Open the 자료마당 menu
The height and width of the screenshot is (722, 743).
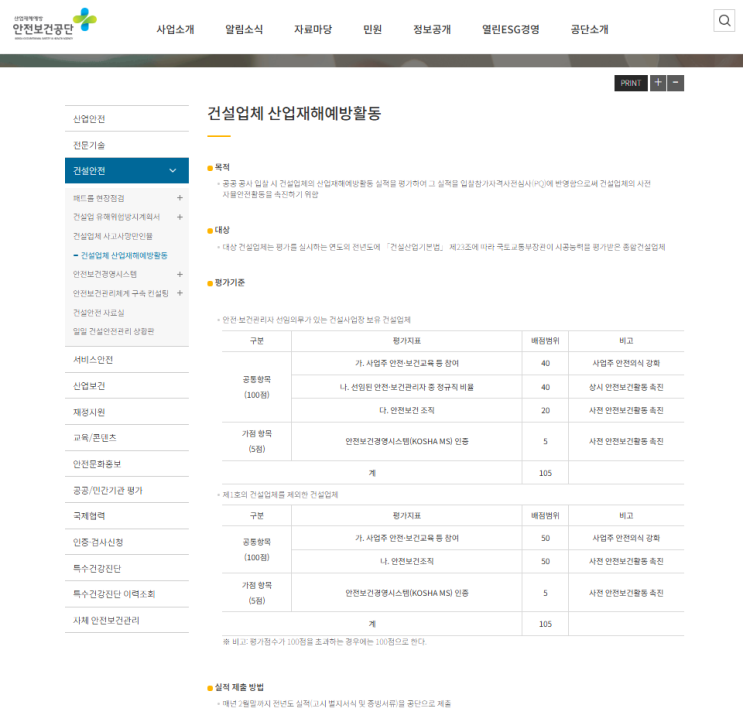tap(313, 29)
